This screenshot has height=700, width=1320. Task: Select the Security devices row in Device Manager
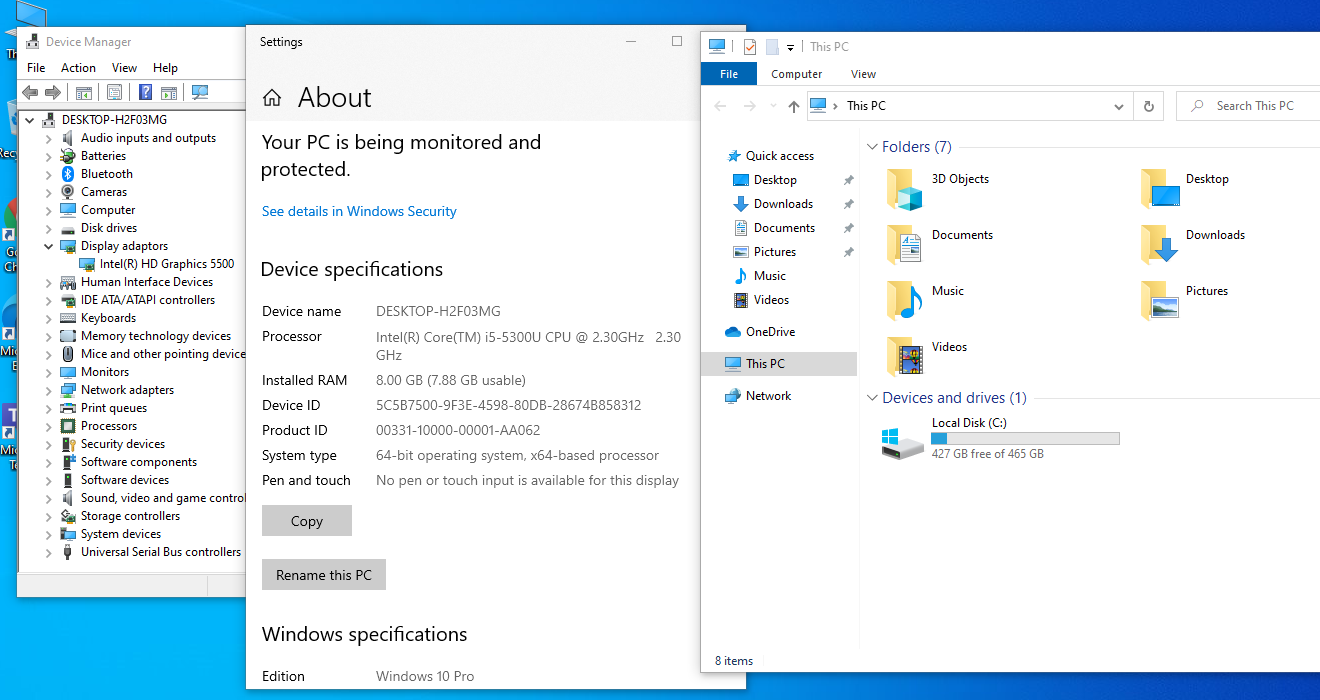(x=123, y=444)
